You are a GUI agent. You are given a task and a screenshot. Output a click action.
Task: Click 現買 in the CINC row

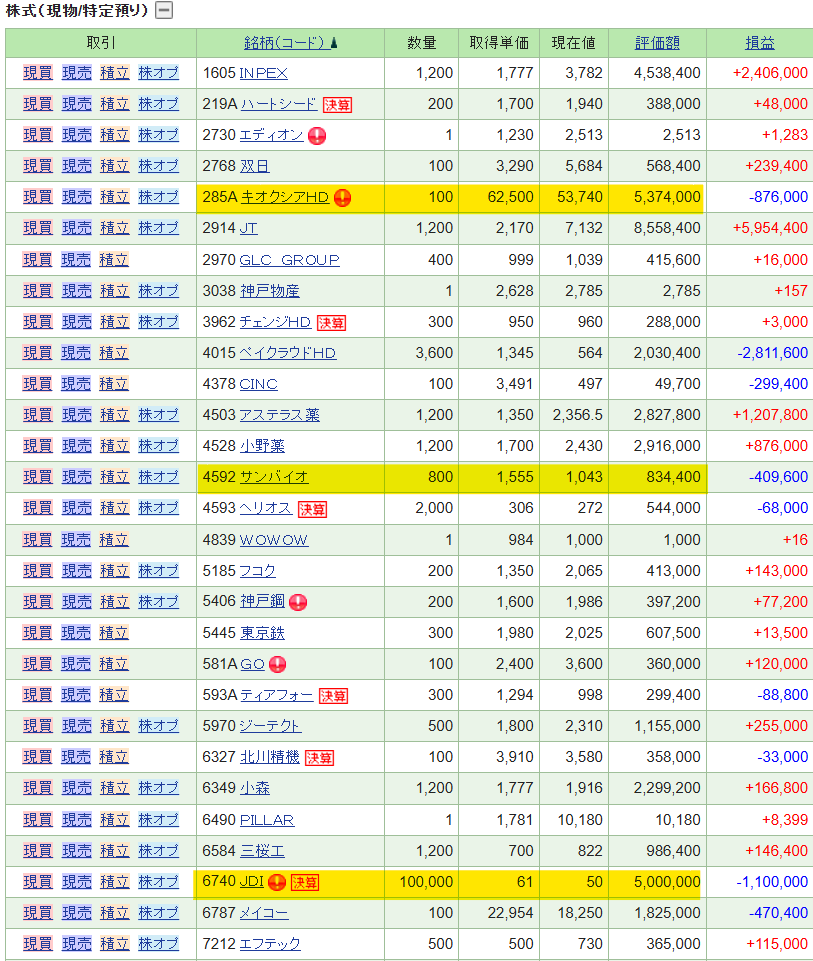tap(37, 384)
